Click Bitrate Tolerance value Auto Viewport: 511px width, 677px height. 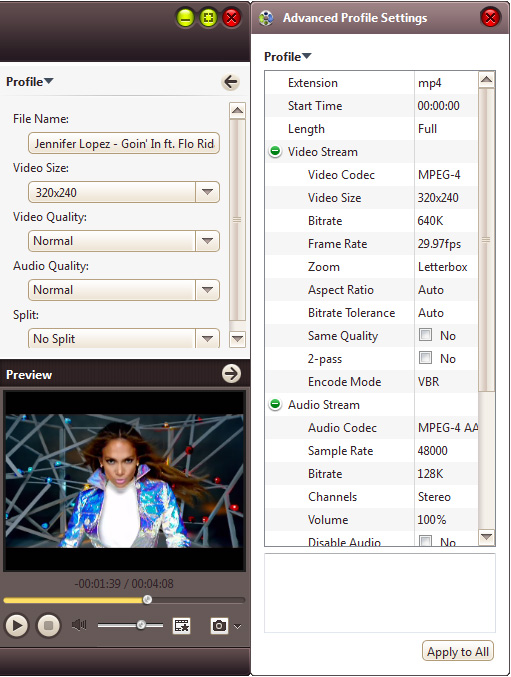pyautogui.click(x=431, y=313)
